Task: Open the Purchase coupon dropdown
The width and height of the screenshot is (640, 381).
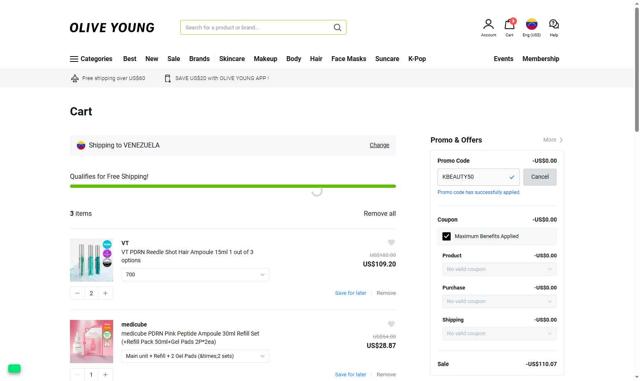Action: 499,301
